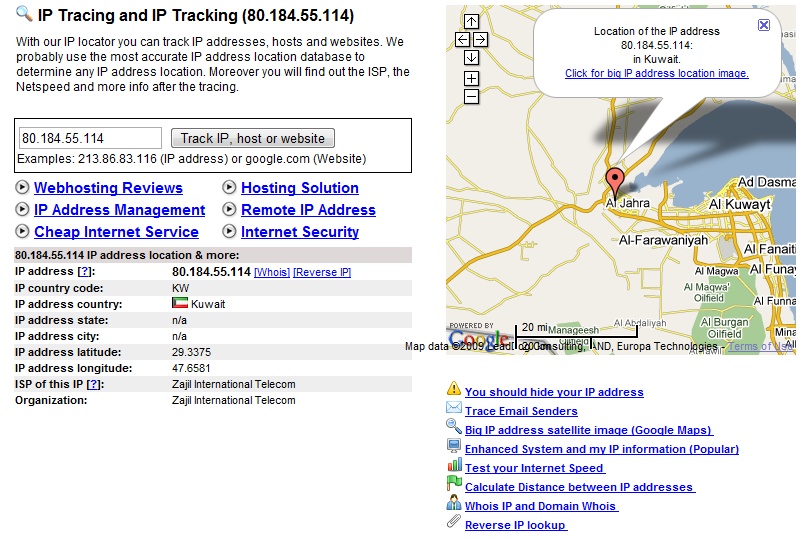The height and width of the screenshot is (538, 808).
Task: Pan the map down arrow button
Action: pos(472,58)
